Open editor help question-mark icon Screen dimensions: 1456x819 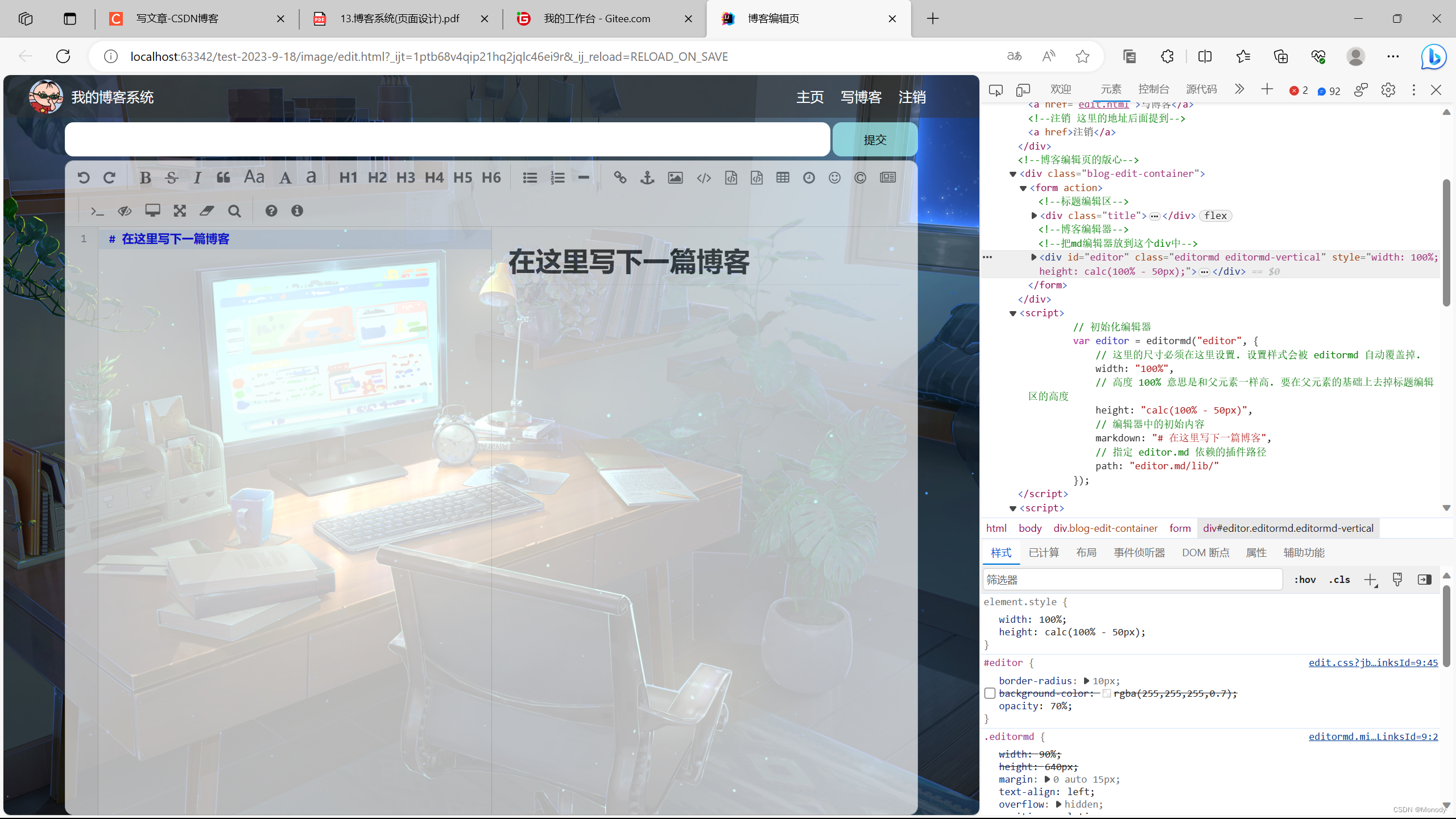(x=271, y=211)
